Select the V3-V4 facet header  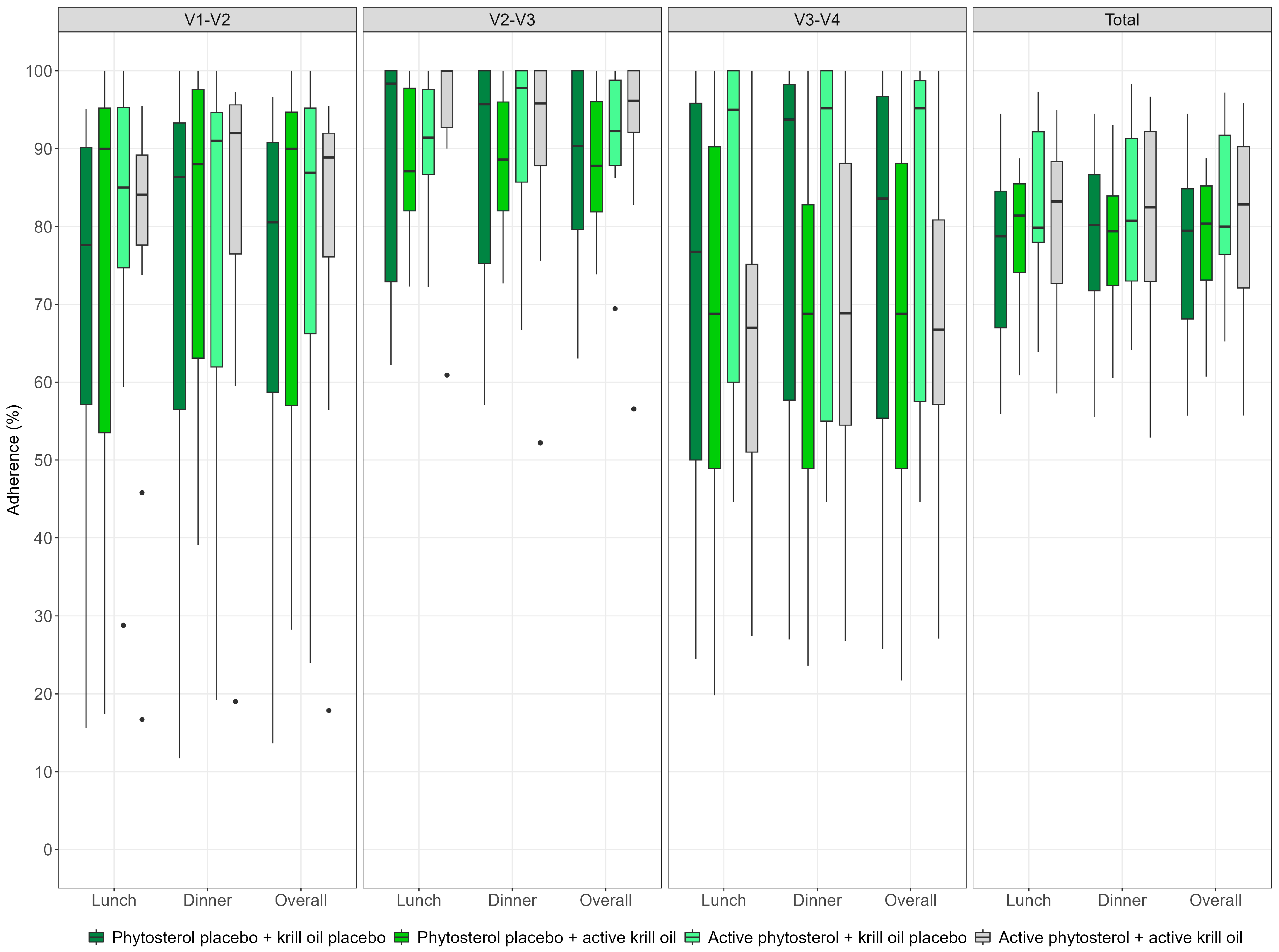[817, 20]
